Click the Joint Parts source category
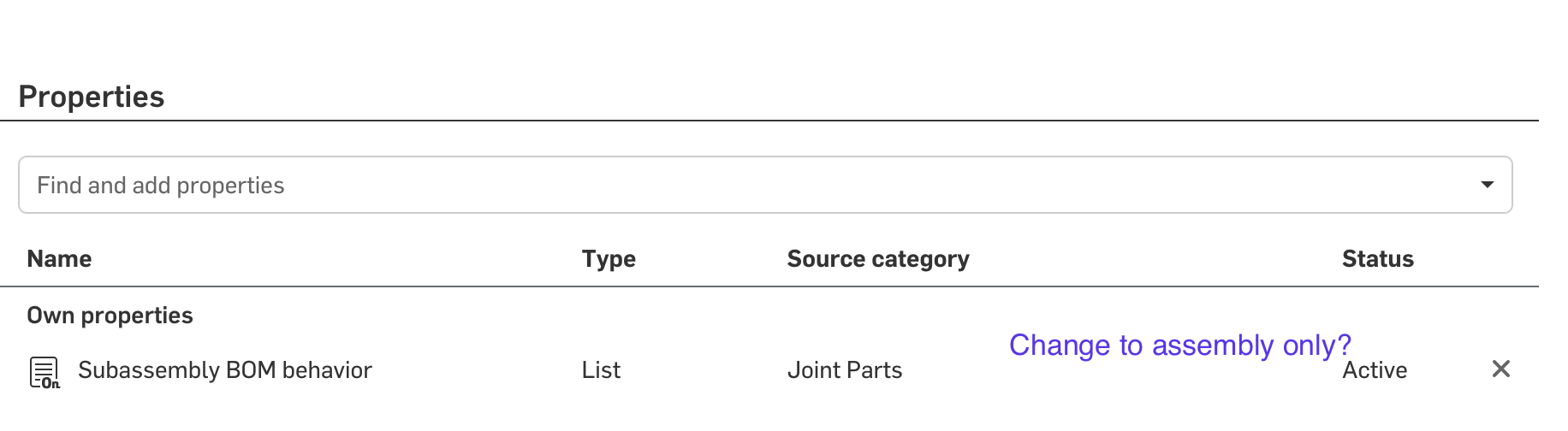Screen dimensions: 1568x431 [x=844, y=369]
